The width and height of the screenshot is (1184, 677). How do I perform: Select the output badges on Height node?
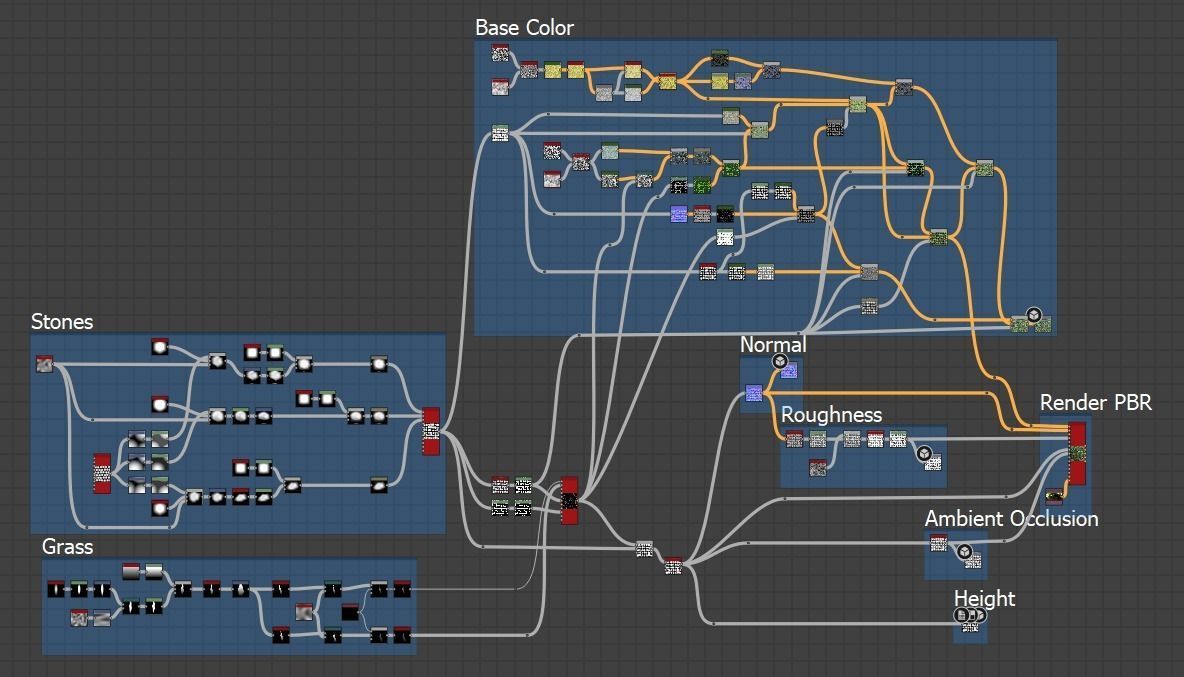click(970, 615)
